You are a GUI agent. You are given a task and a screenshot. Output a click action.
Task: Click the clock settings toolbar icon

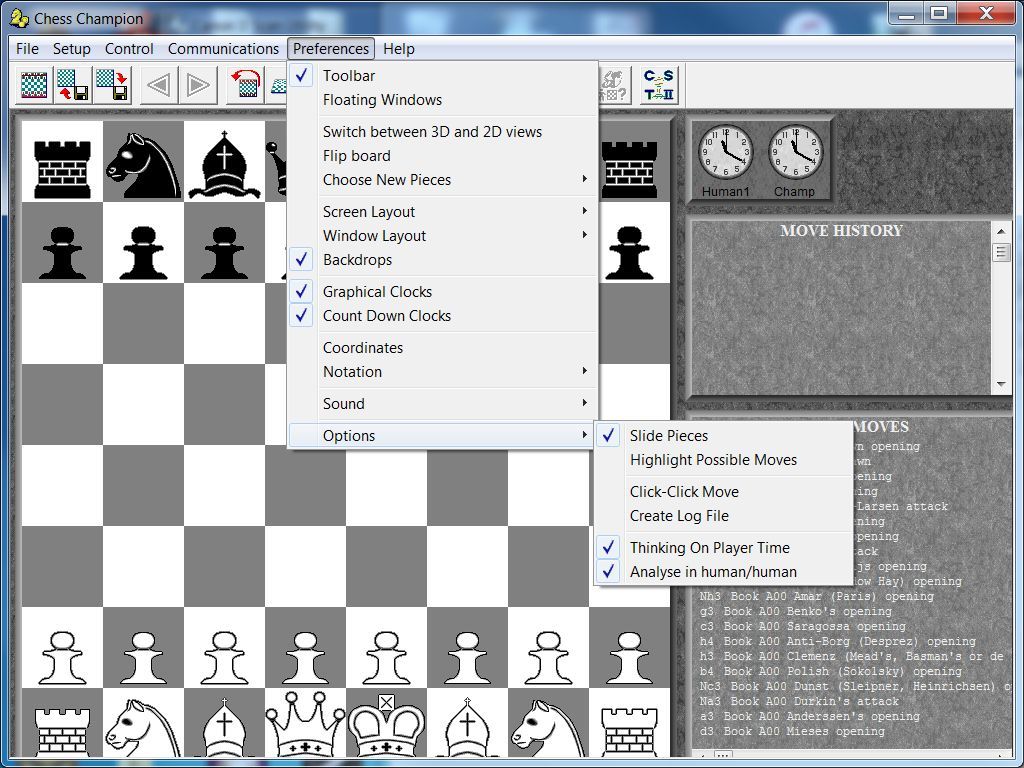(657, 86)
